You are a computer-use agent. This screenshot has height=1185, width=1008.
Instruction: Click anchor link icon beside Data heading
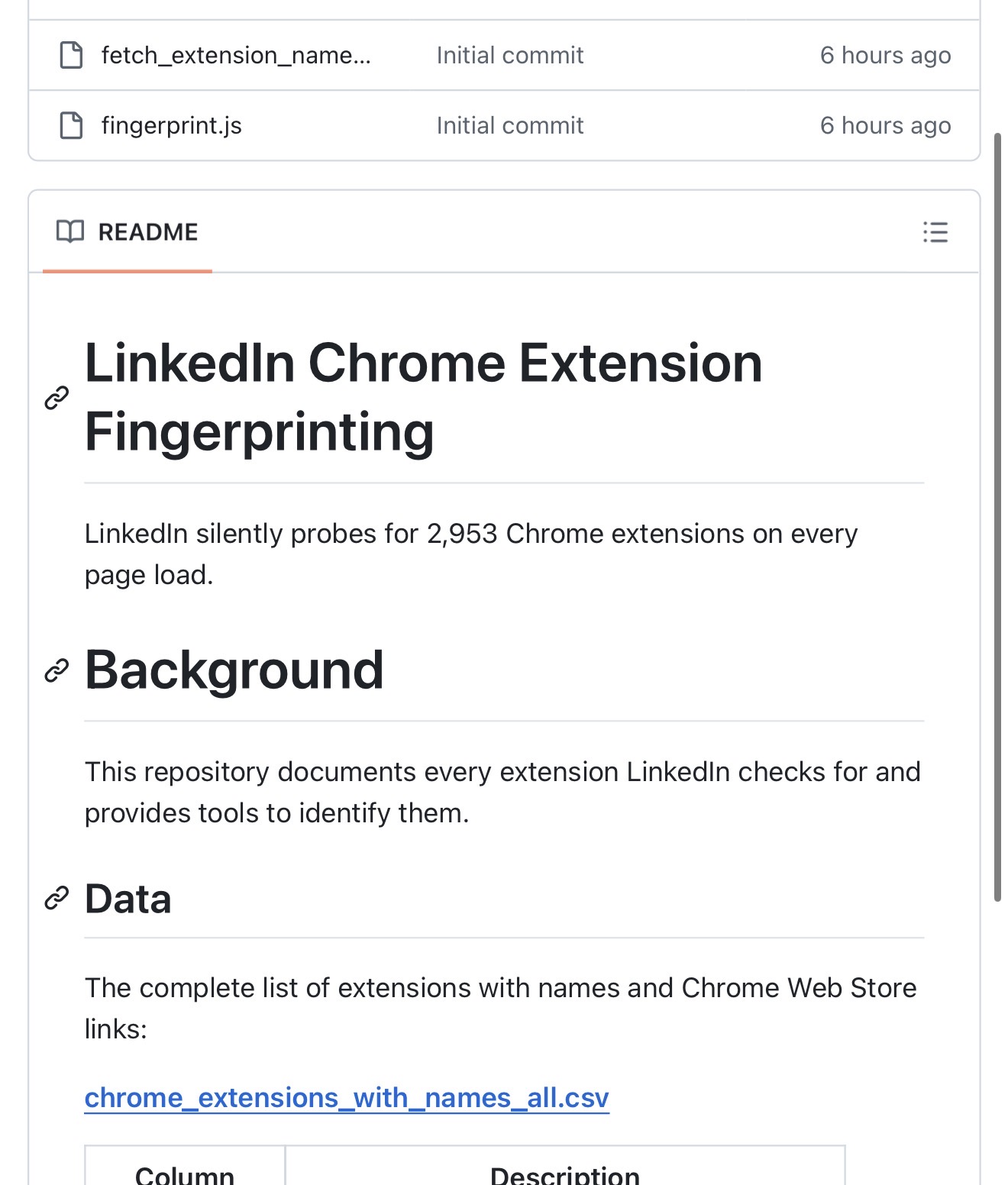point(57,899)
